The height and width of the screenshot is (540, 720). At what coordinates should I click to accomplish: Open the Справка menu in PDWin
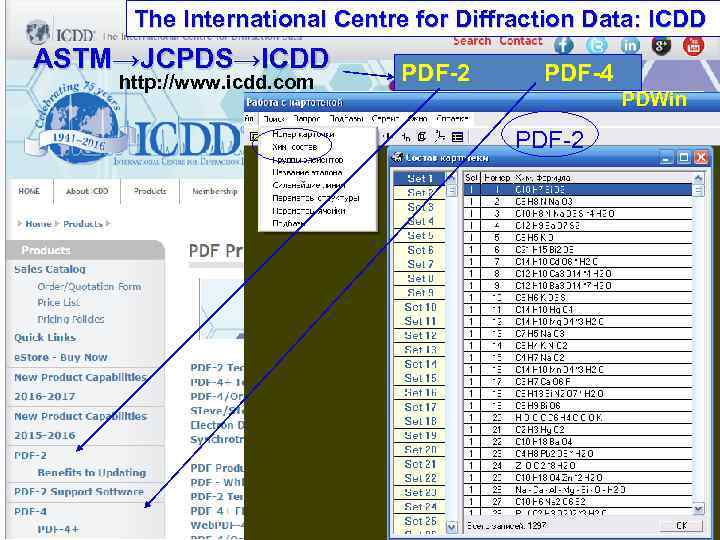(x=452, y=118)
